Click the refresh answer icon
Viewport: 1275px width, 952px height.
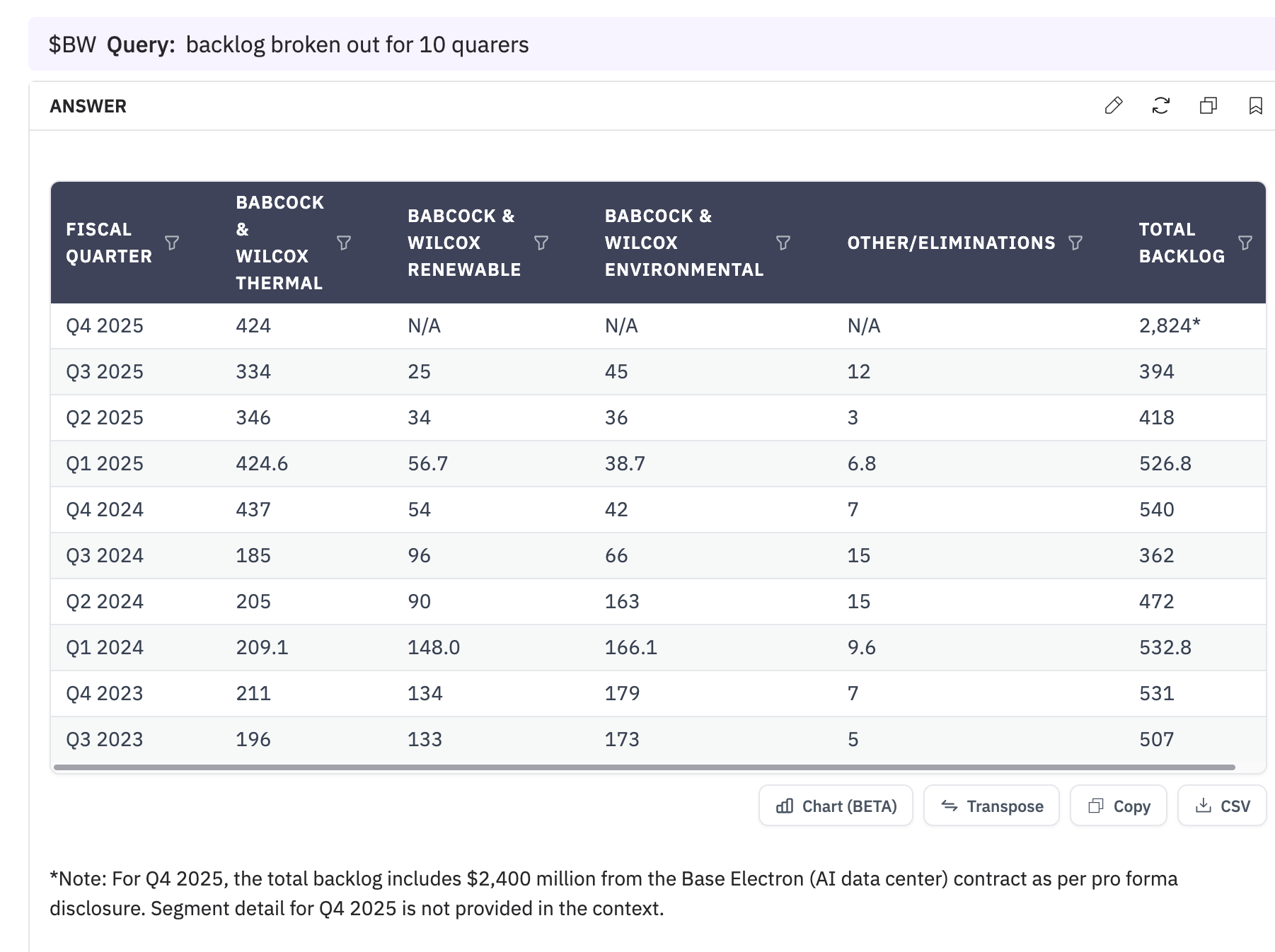(x=1161, y=106)
